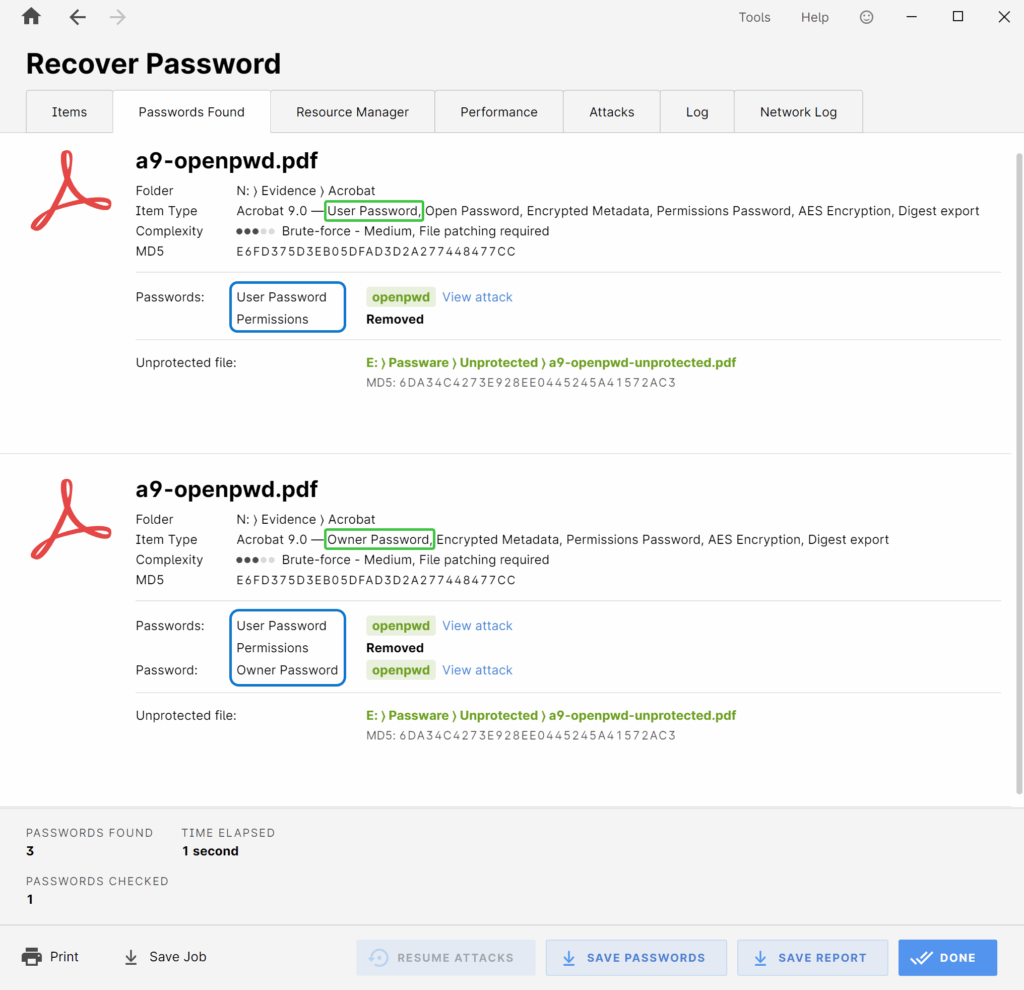Screen dimensions: 1024x990
Task: Click the vertical scrollbar in results list
Action: pyautogui.click(x=1019, y=470)
